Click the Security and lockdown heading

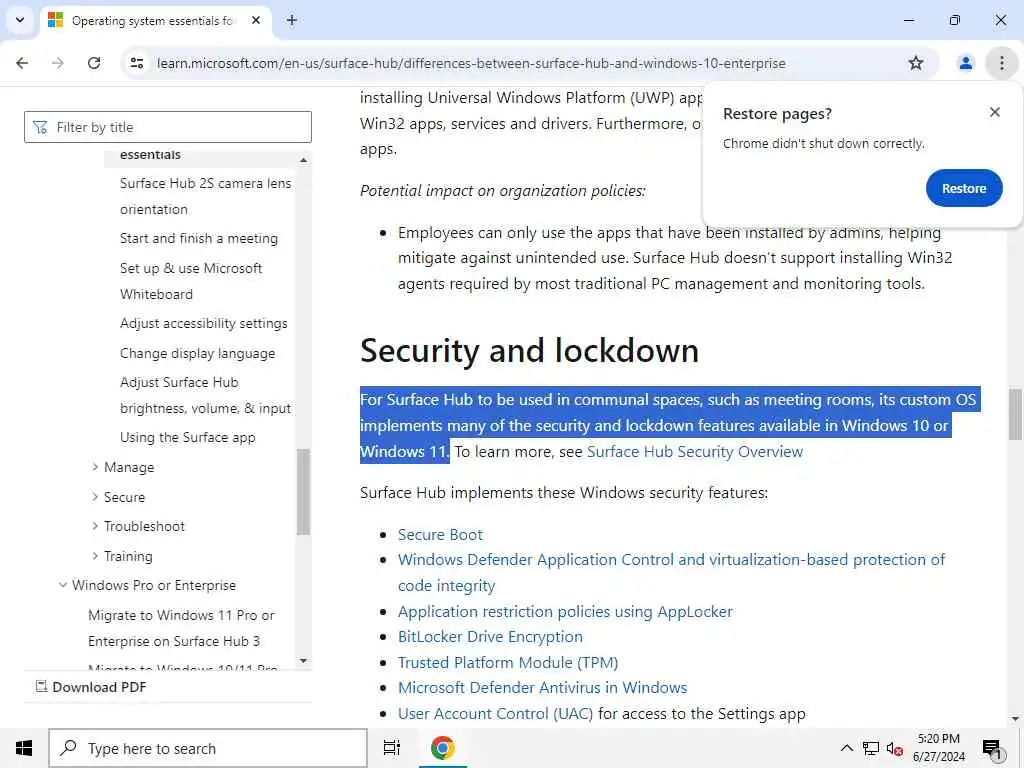tap(529, 351)
